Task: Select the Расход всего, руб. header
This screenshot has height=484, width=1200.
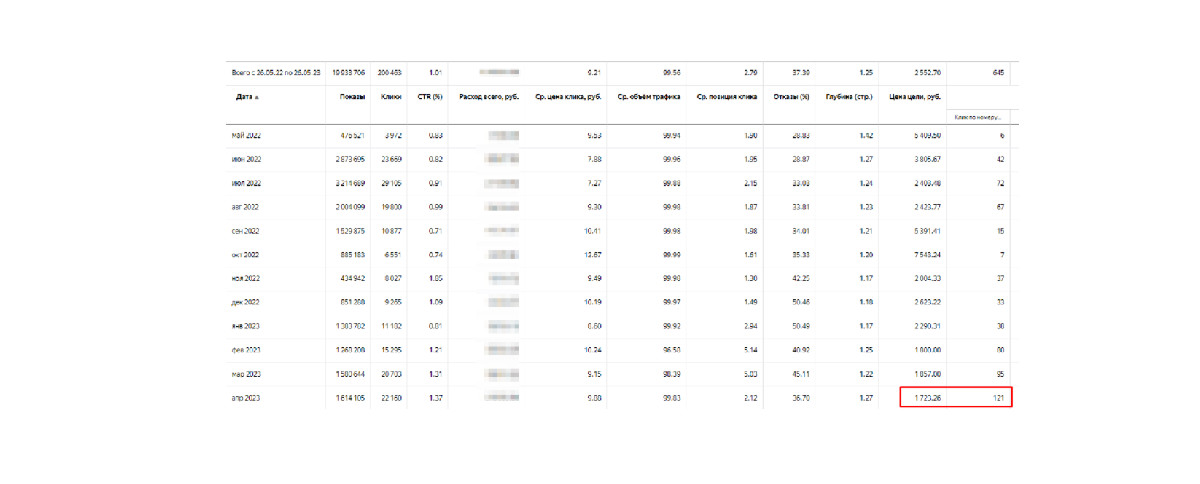Action: [x=490, y=97]
